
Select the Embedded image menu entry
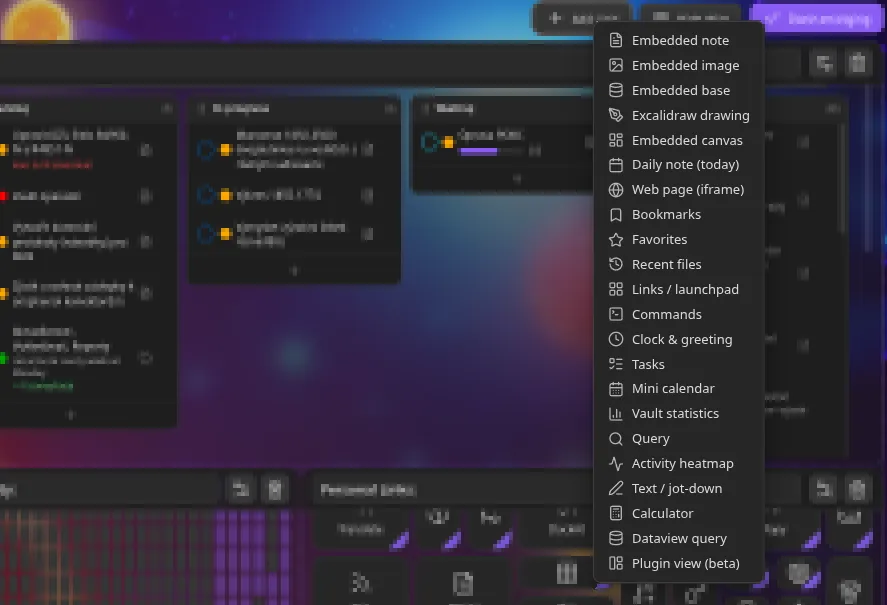[x=679, y=66]
